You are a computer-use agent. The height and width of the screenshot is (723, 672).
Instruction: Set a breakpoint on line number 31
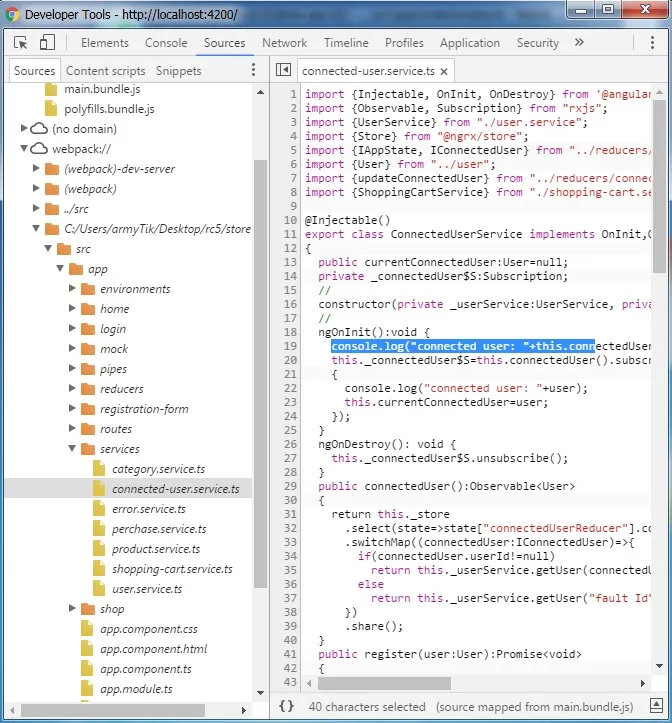pyautogui.click(x=290, y=514)
